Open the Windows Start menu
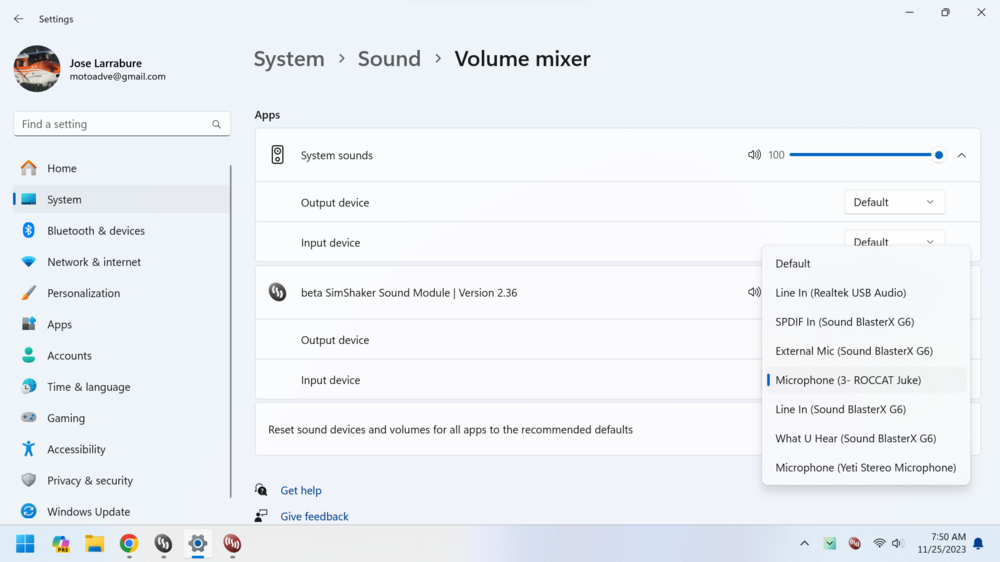 26,544
